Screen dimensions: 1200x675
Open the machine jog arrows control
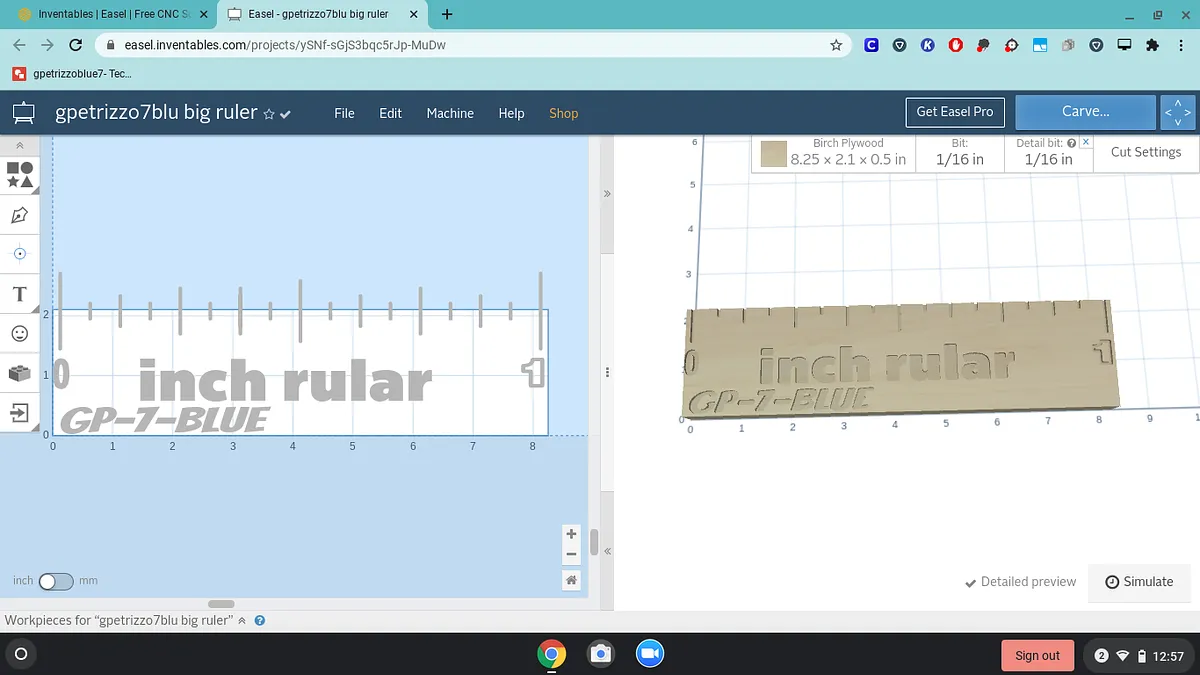pyautogui.click(x=1177, y=113)
